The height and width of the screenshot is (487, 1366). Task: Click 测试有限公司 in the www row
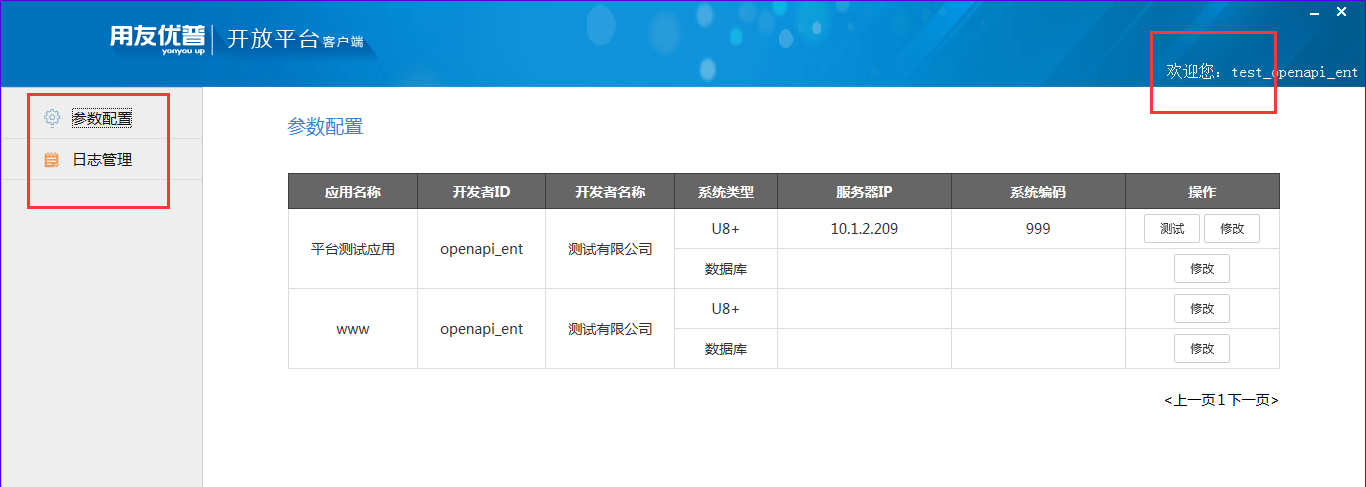(x=610, y=329)
